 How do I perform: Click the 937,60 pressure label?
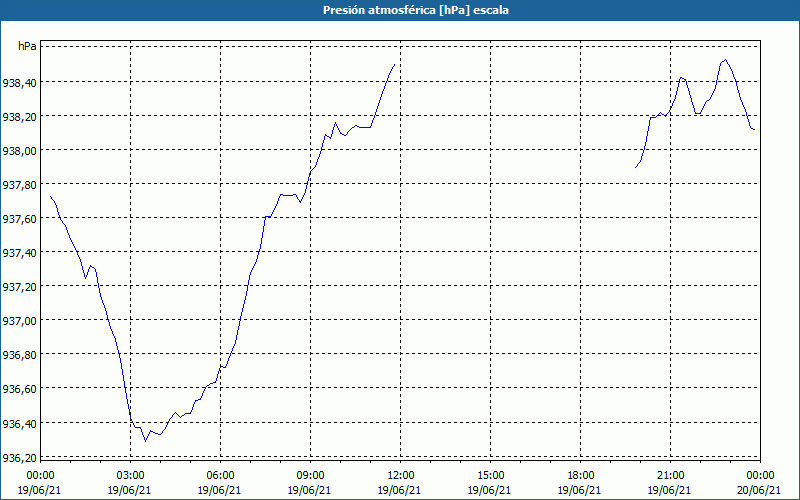point(19,219)
